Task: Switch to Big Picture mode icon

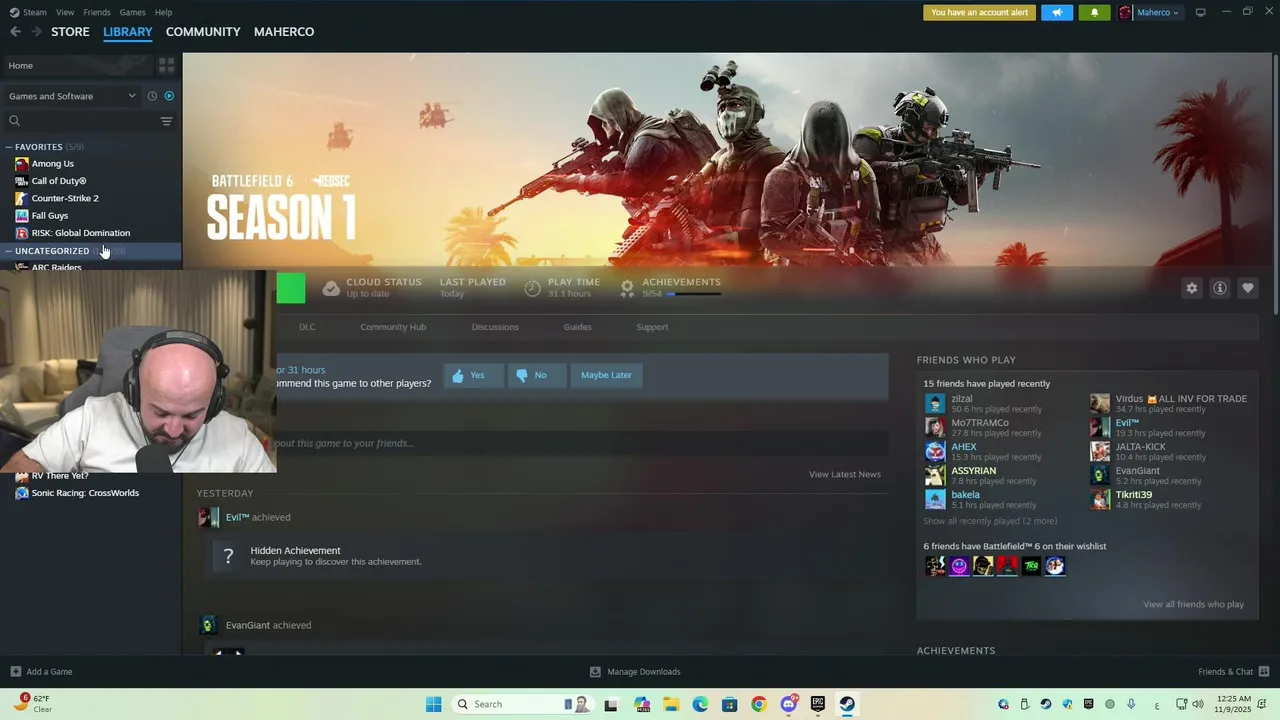Action: click(x=1200, y=12)
